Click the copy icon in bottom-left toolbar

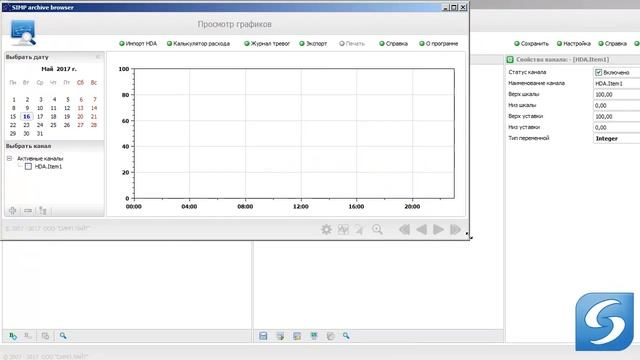point(45,336)
